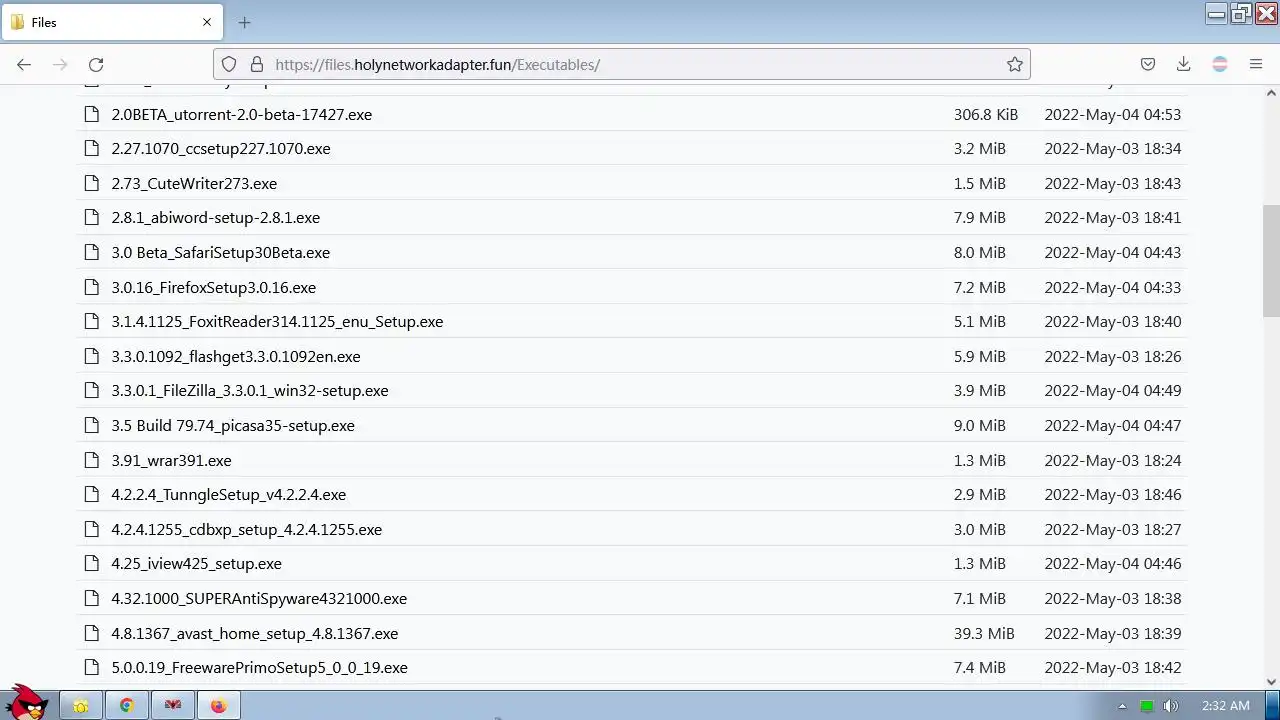Screen dimensions: 1280x720
Task: Click the forward navigation arrow
Action: (60, 64)
